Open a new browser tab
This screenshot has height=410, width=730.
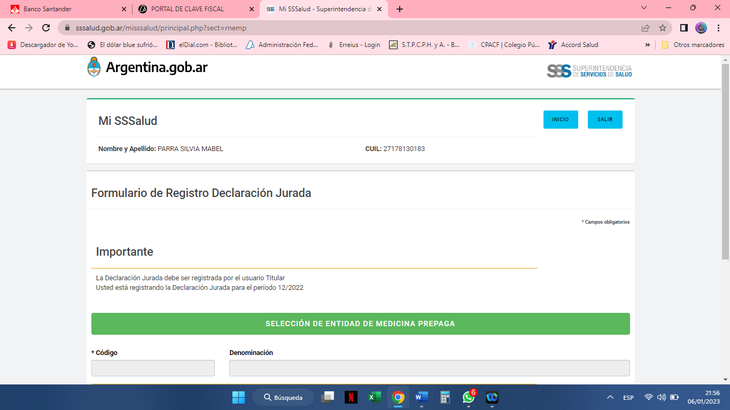click(x=400, y=8)
